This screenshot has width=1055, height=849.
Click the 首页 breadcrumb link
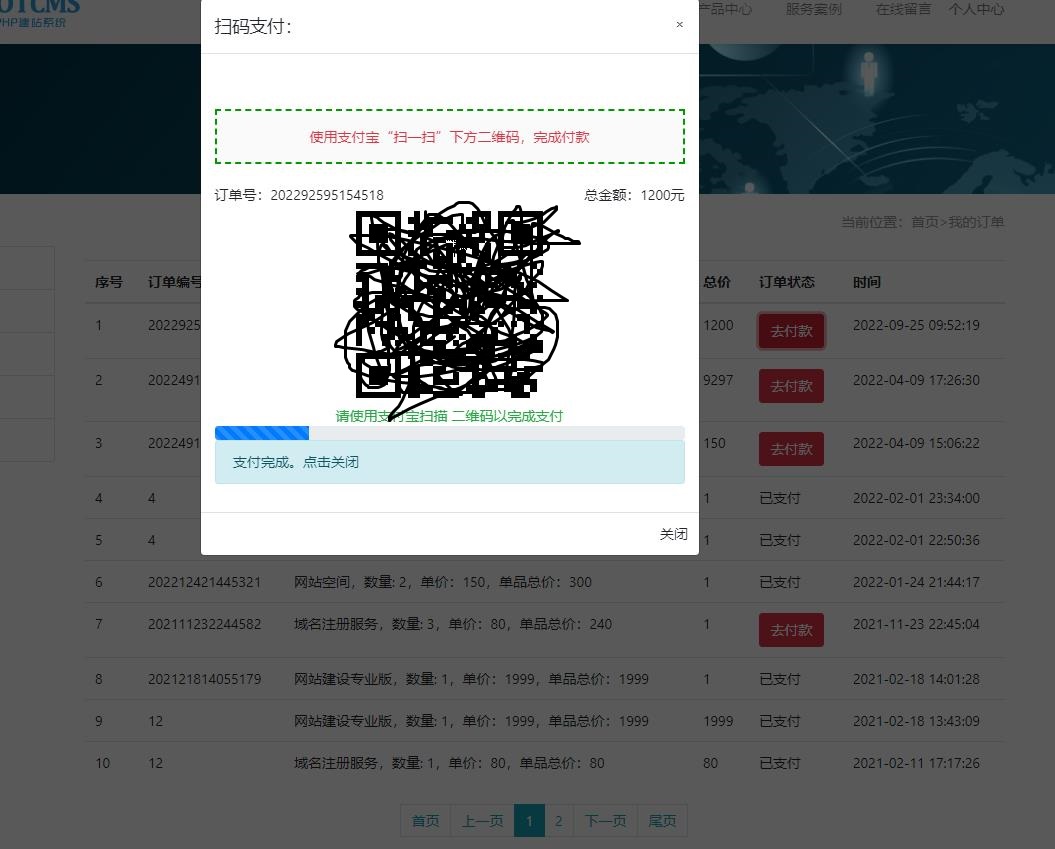point(924,222)
